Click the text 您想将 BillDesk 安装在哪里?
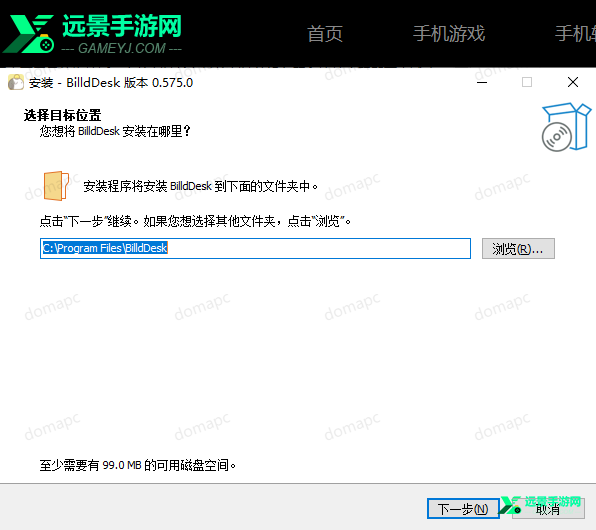Screen dimensions: 596x530 [115, 132]
